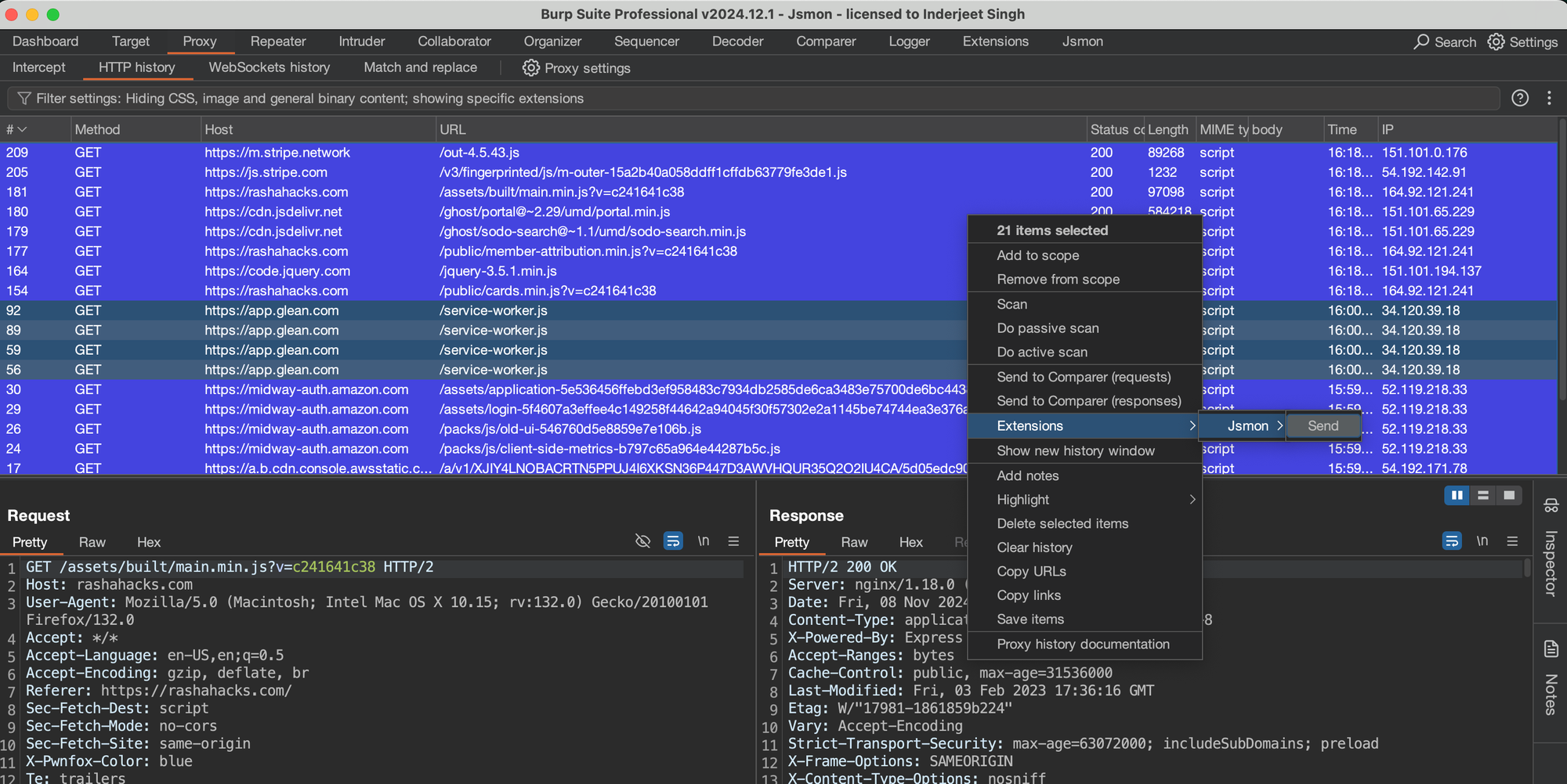This screenshot has width=1567, height=784.
Task: Toggle syntax highlighting with the eye icon
Action: (x=642, y=540)
